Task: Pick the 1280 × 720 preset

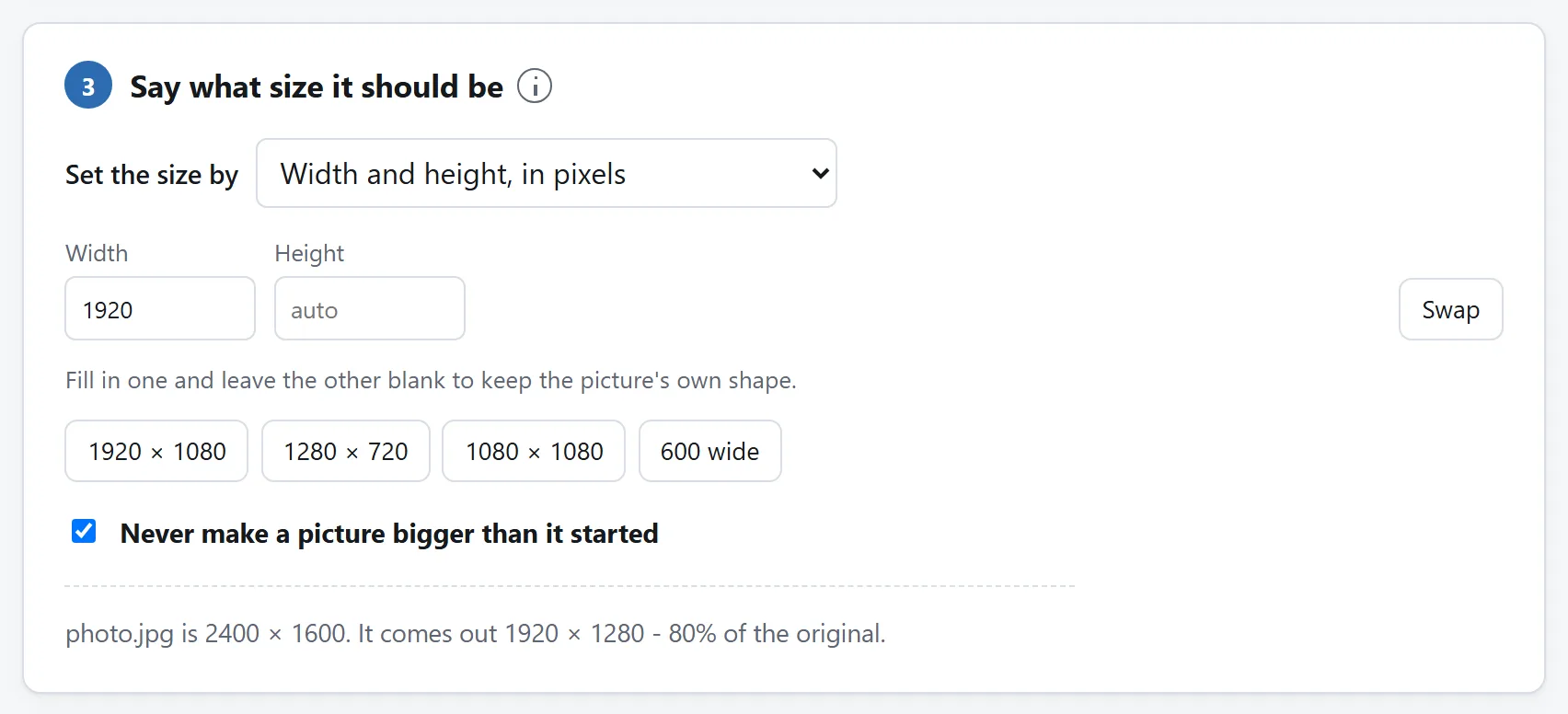Action: tap(346, 451)
